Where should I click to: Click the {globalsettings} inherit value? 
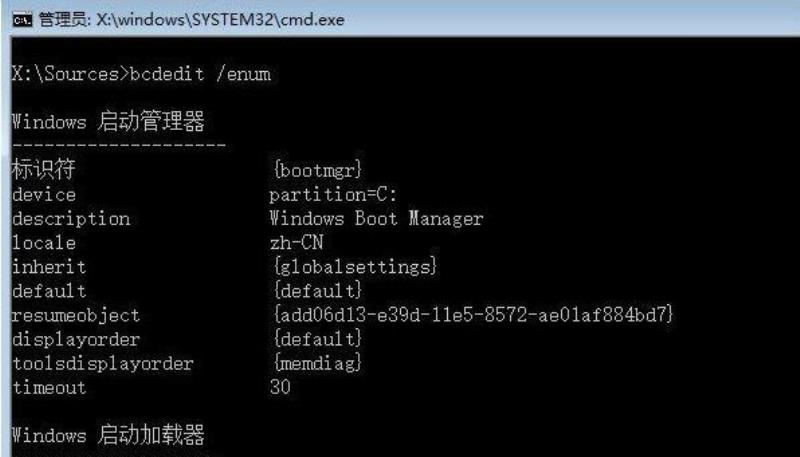point(355,266)
